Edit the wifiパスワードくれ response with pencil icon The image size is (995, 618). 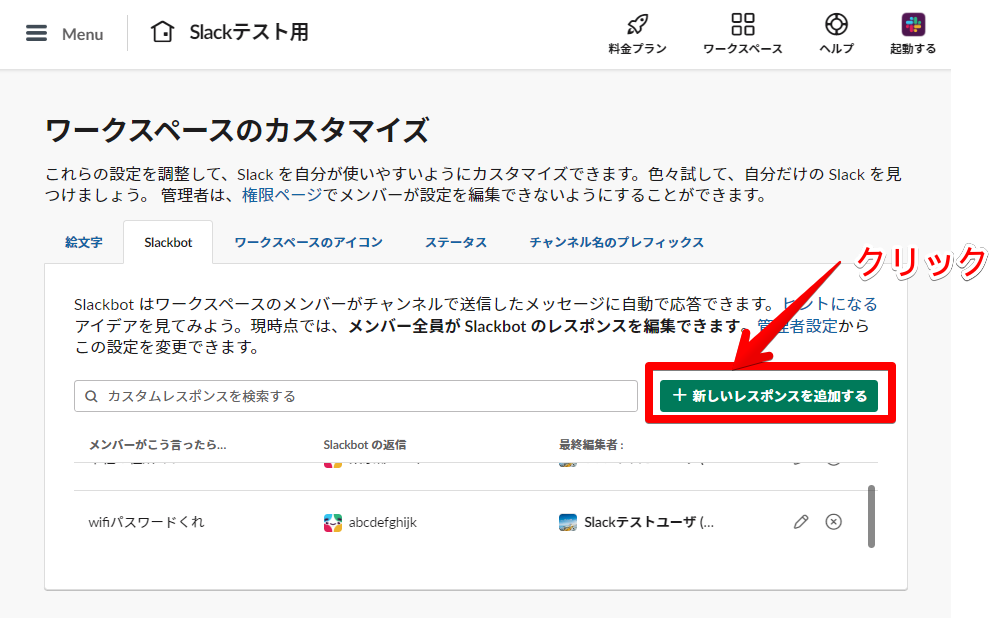pyautogui.click(x=799, y=521)
